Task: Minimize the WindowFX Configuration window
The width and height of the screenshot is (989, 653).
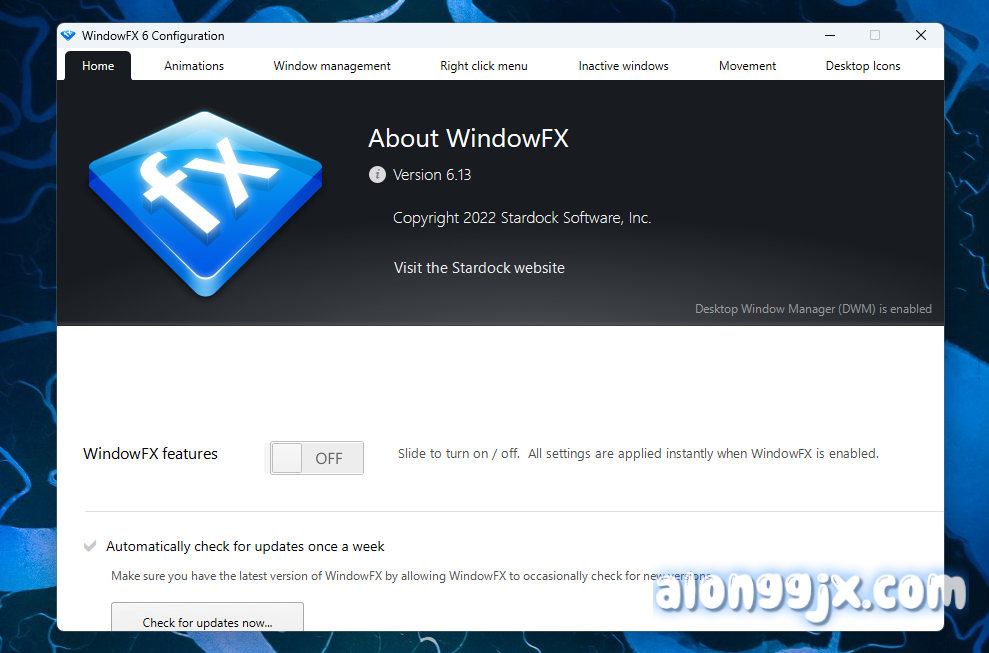Action: click(829, 35)
